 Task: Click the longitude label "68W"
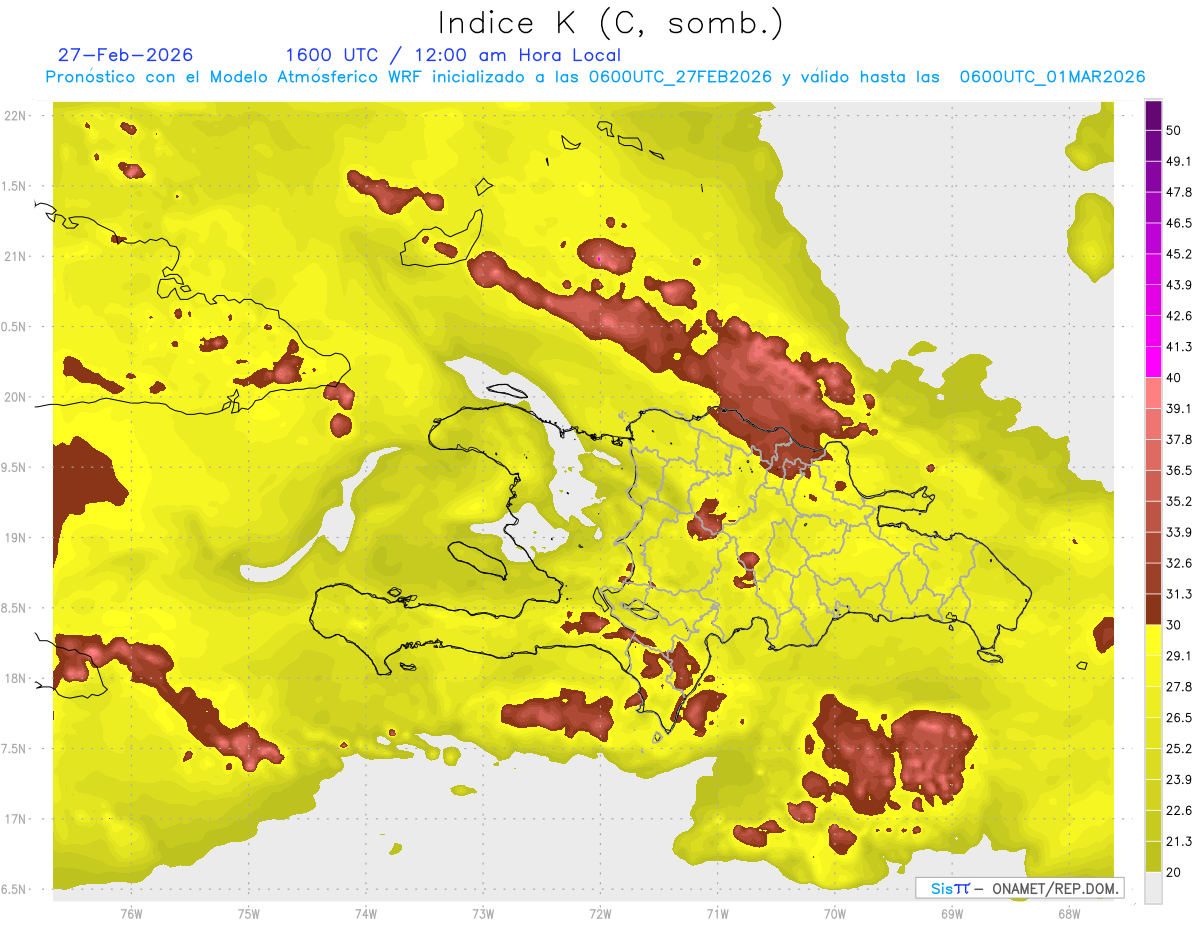(x=1069, y=913)
